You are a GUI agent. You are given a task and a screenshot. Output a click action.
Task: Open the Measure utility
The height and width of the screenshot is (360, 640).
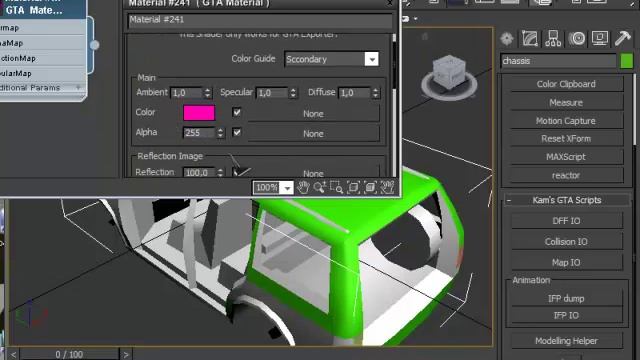click(566, 102)
